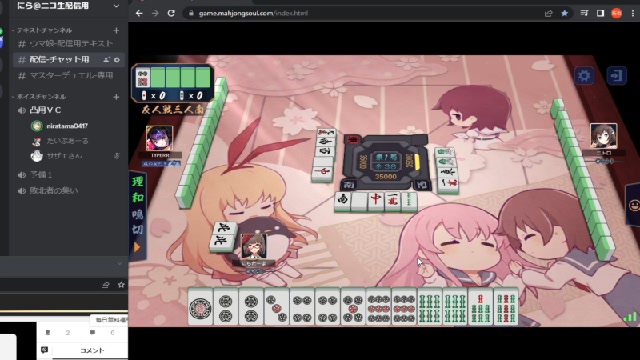Open the Chrome three-dot menu

633,13
